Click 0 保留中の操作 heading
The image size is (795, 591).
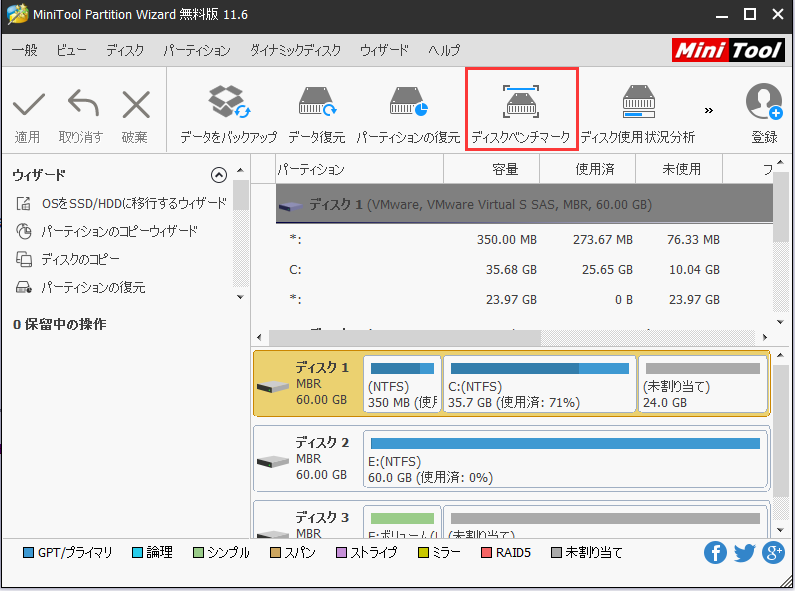point(60,324)
